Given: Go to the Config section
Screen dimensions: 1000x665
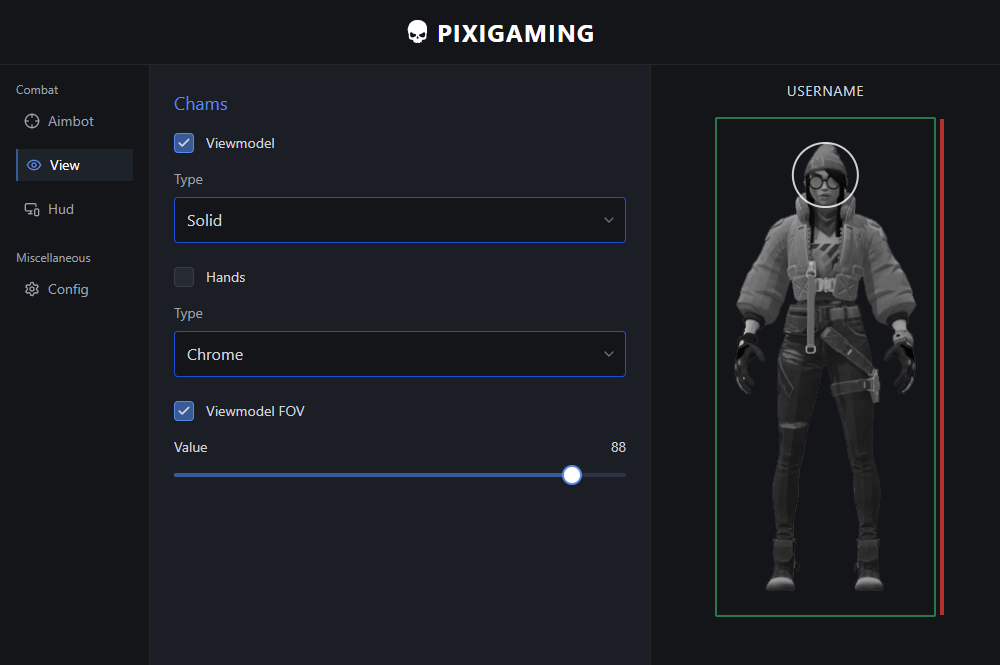Looking at the screenshot, I should click(x=74, y=289).
